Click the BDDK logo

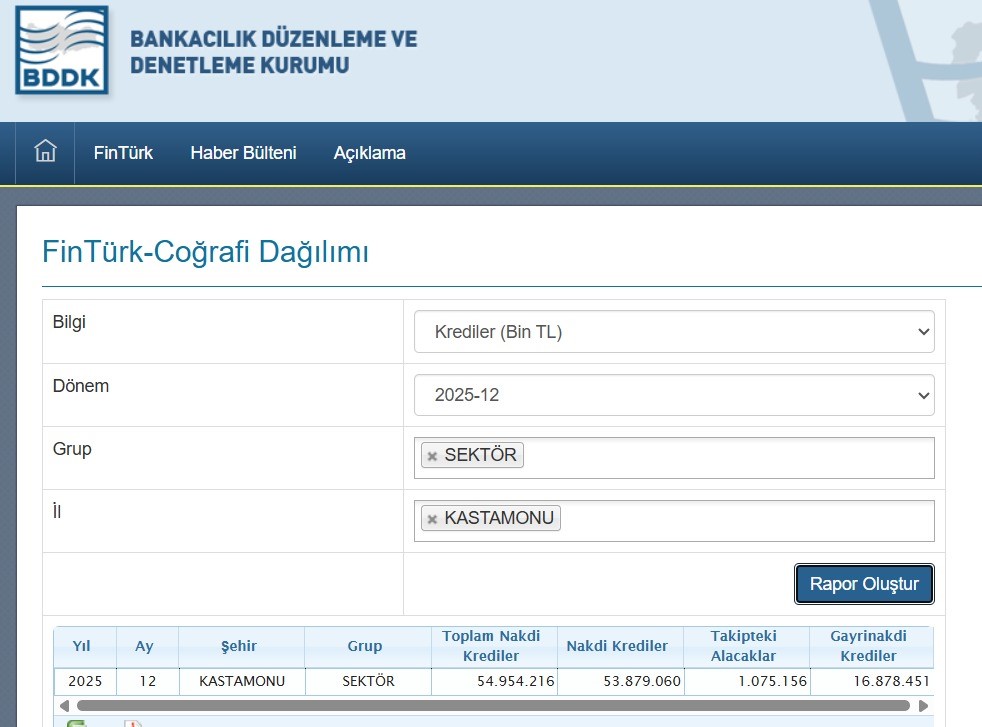click(62, 52)
